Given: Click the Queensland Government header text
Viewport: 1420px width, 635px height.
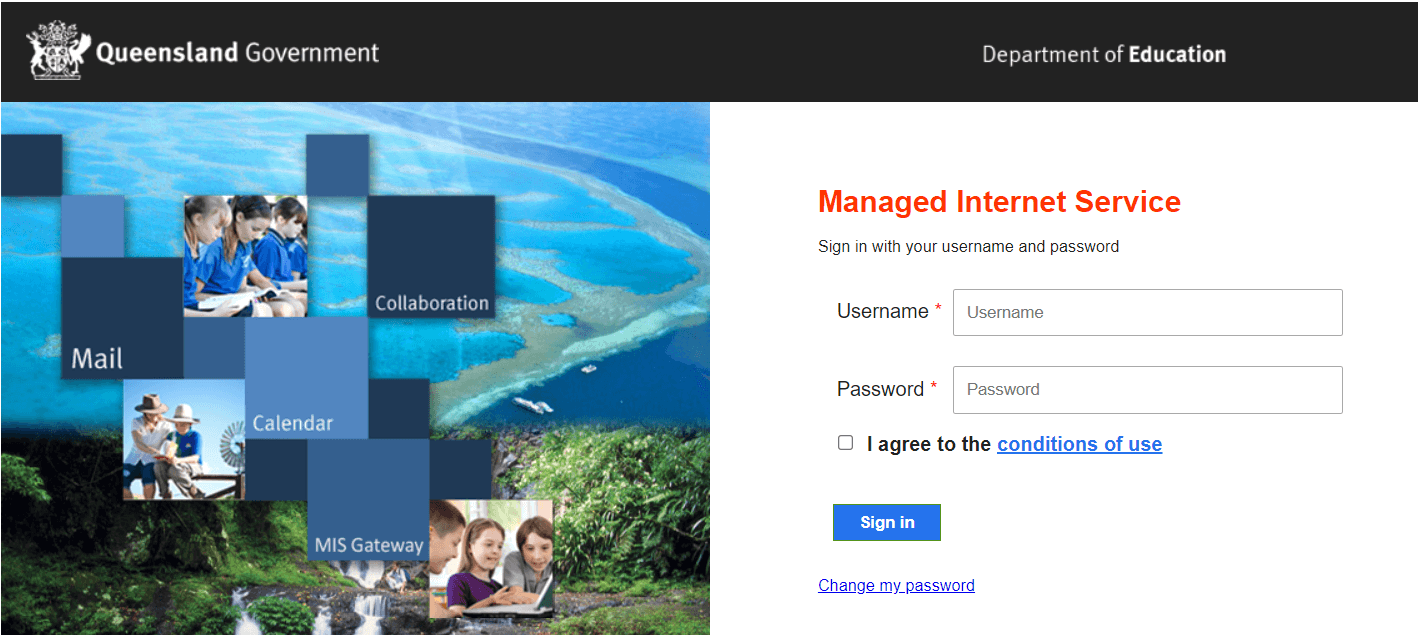Looking at the screenshot, I should click(x=237, y=52).
